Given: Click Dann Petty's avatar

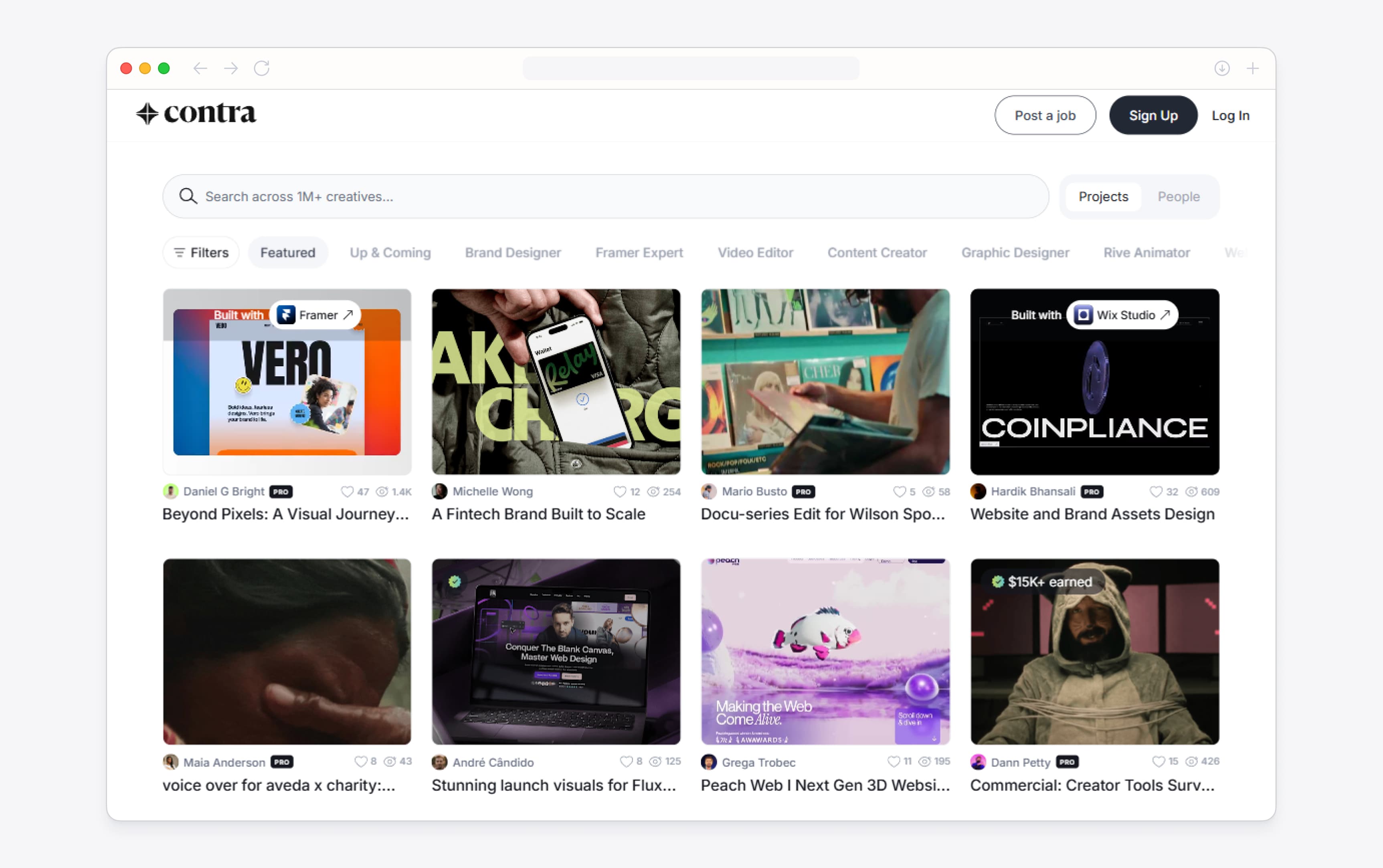Looking at the screenshot, I should click(x=978, y=762).
